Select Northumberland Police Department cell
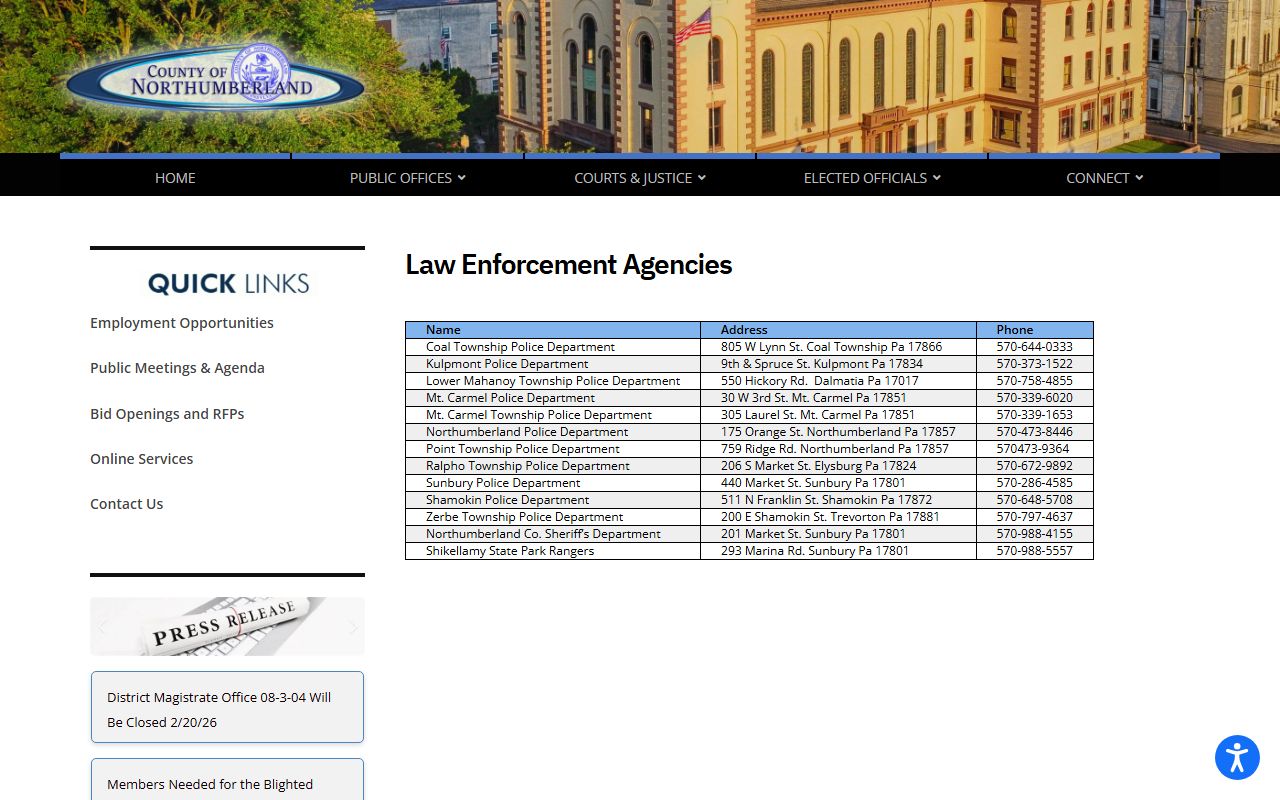Viewport: 1280px width, 800px height. (553, 432)
